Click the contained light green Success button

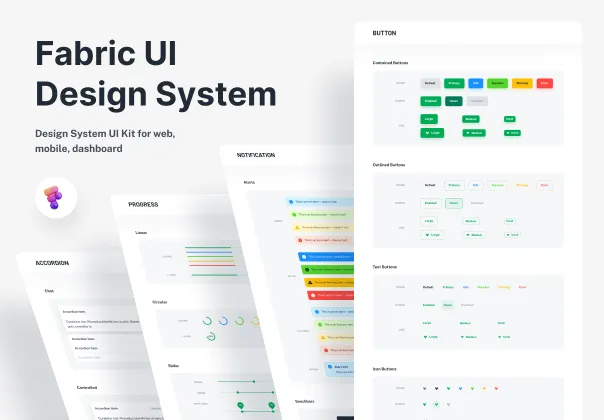point(497,83)
